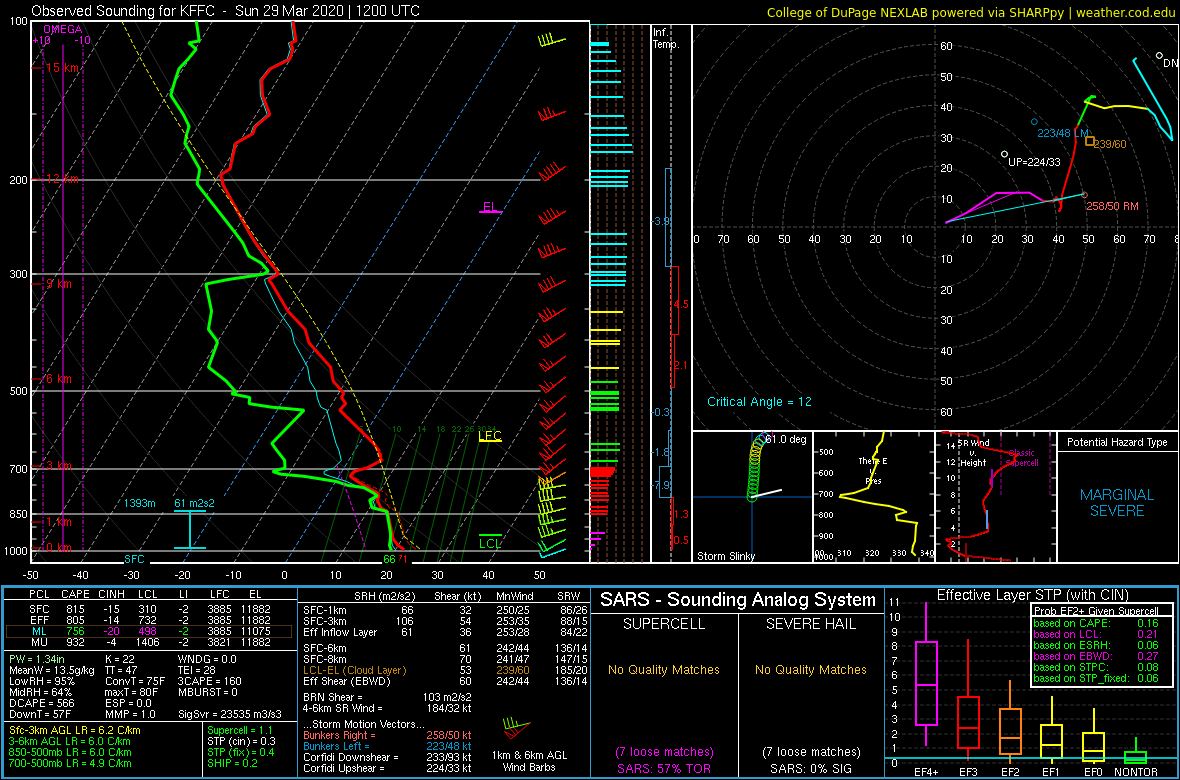Click '700-500mb LR = 4.9 C/km'
This screenshot has height=780, width=1180.
point(70,763)
